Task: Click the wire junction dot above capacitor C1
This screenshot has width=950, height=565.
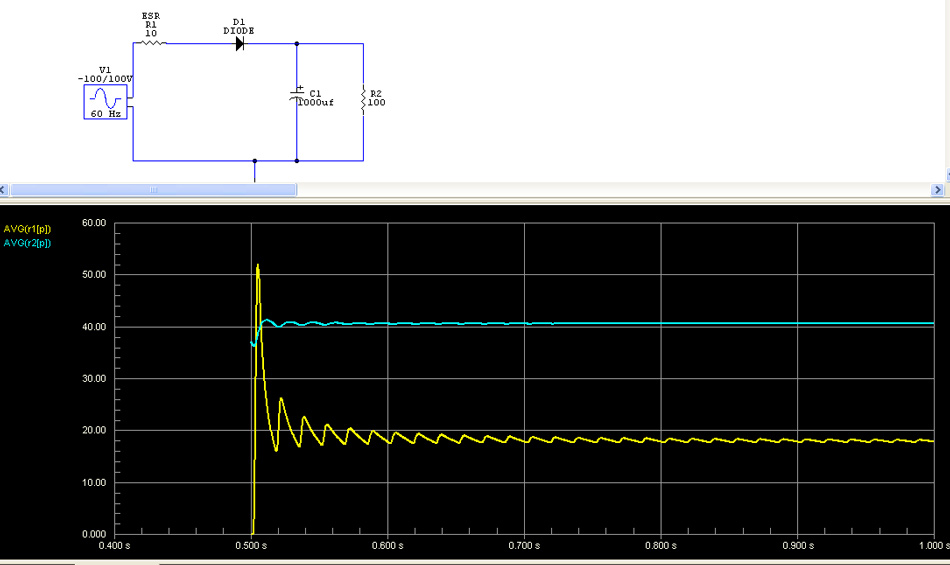Action: point(297,44)
